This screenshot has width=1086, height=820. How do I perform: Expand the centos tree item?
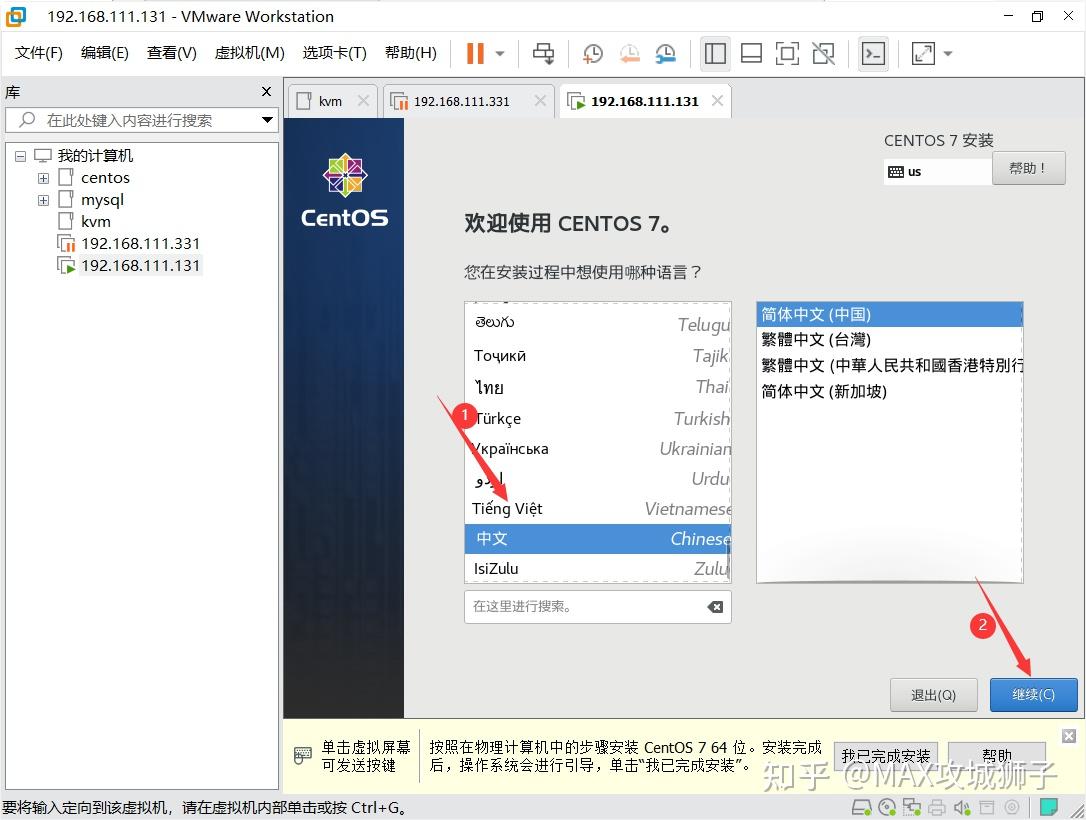tap(42, 177)
